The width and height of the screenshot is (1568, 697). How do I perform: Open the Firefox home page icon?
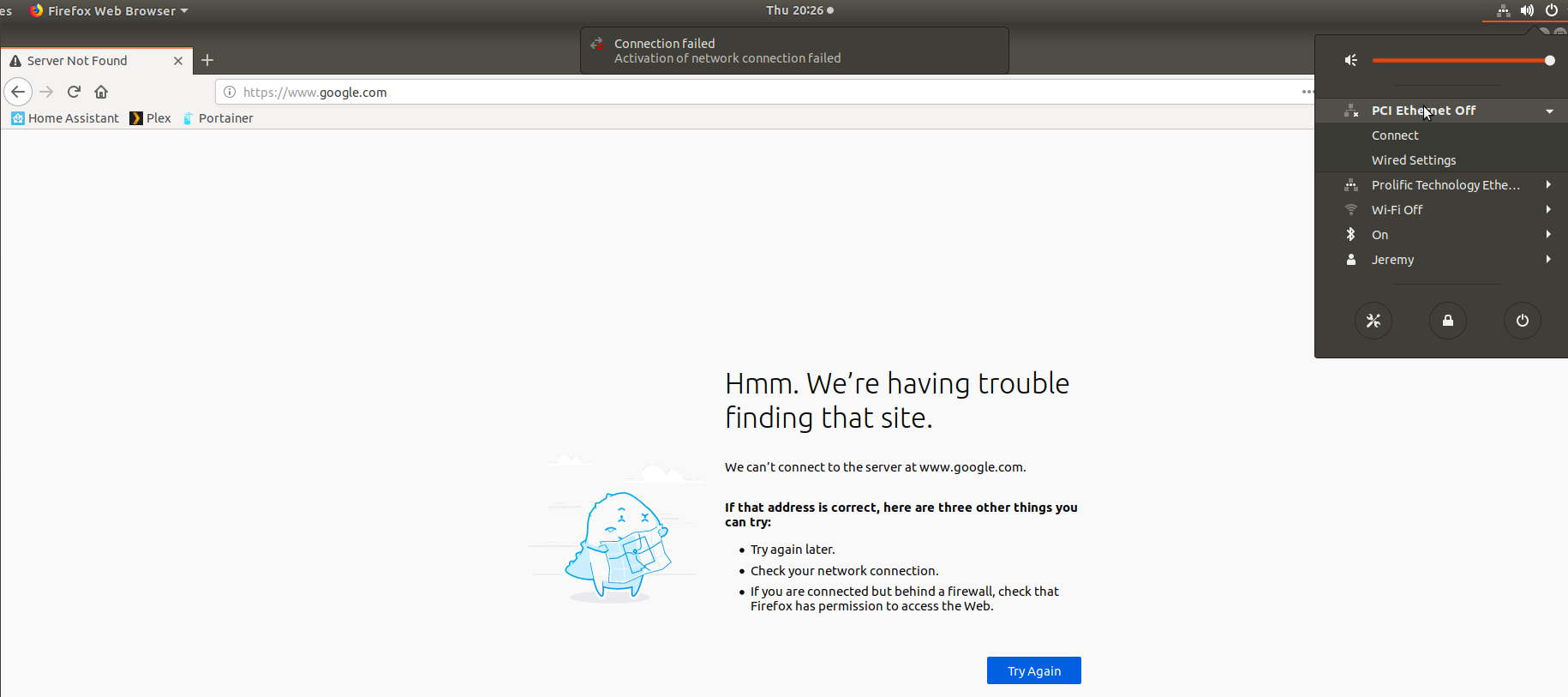[x=101, y=92]
